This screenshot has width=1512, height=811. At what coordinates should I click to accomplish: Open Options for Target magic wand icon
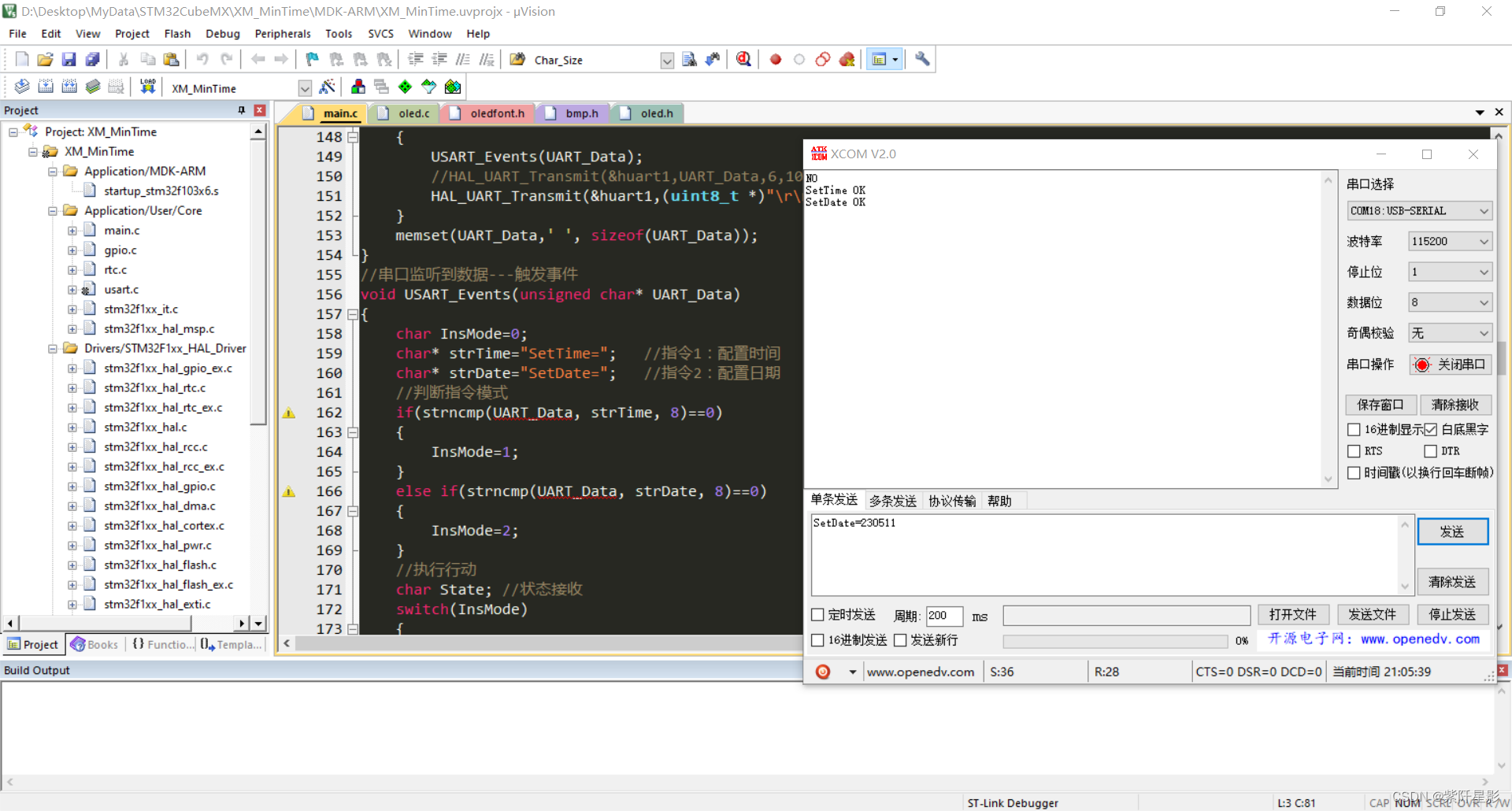(328, 87)
